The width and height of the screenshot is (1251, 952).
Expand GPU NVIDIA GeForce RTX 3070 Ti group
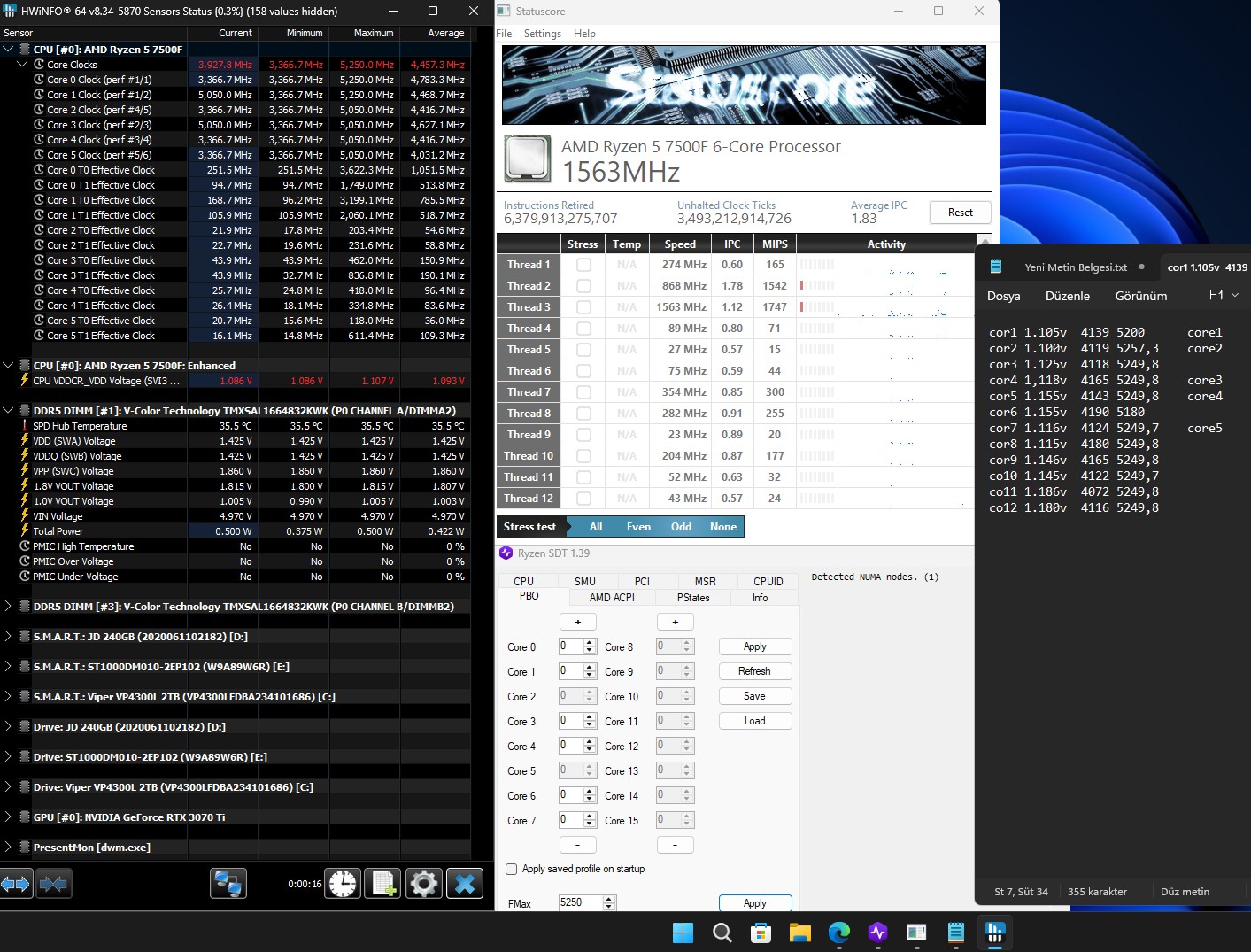pyautogui.click(x=8, y=817)
